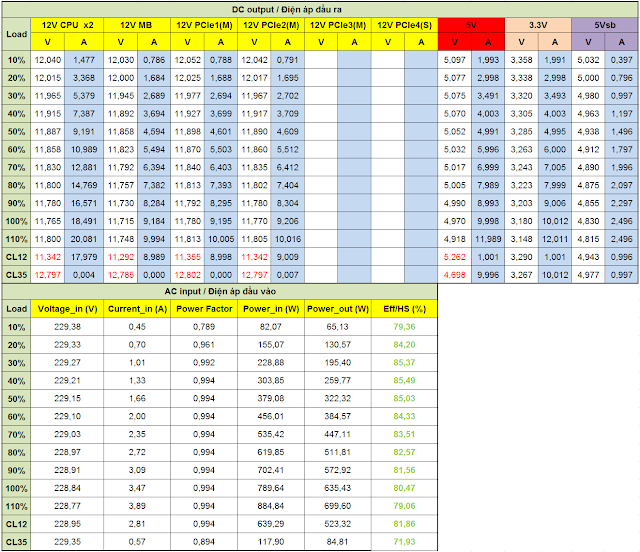640x552 pixels.
Task: Click the AC input title row
Action: [x=219, y=291]
